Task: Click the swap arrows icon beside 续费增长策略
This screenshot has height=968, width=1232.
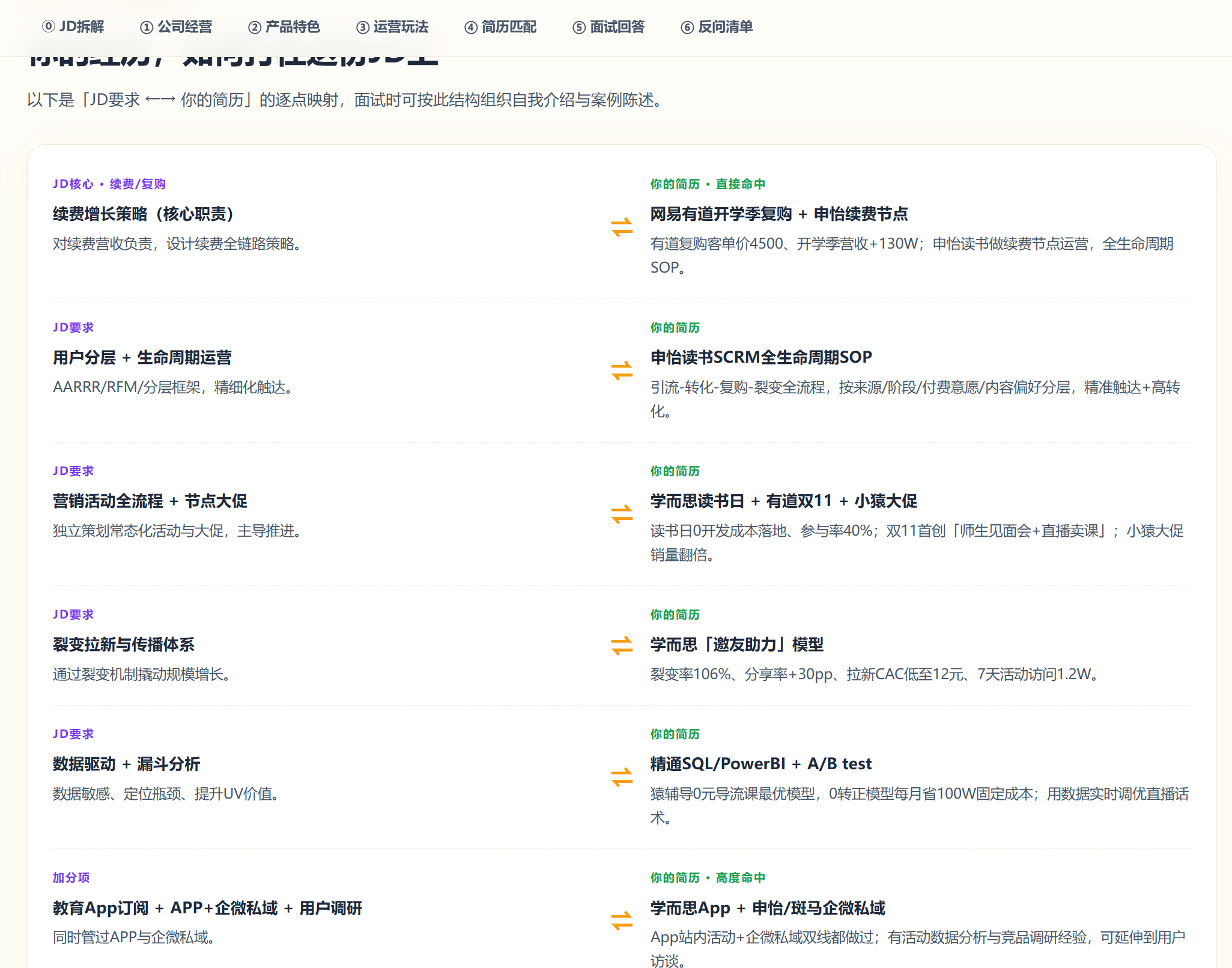Action: click(622, 227)
